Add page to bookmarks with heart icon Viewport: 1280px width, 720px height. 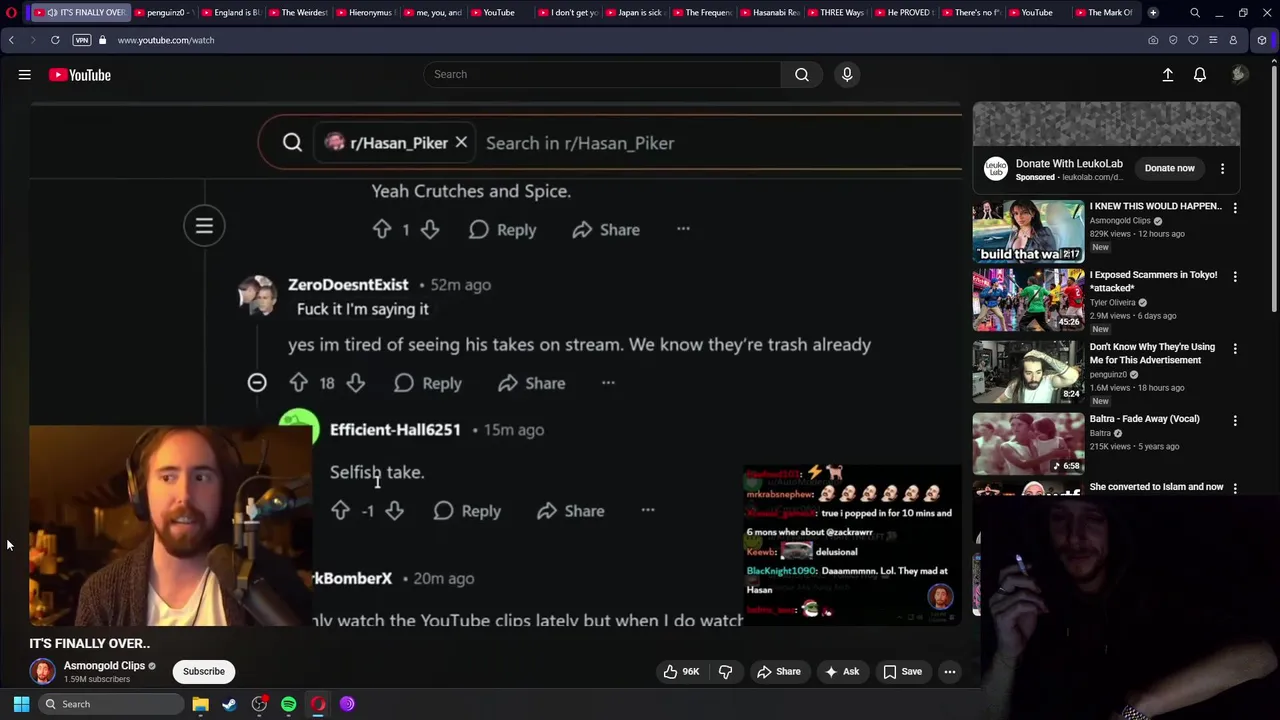click(1193, 40)
